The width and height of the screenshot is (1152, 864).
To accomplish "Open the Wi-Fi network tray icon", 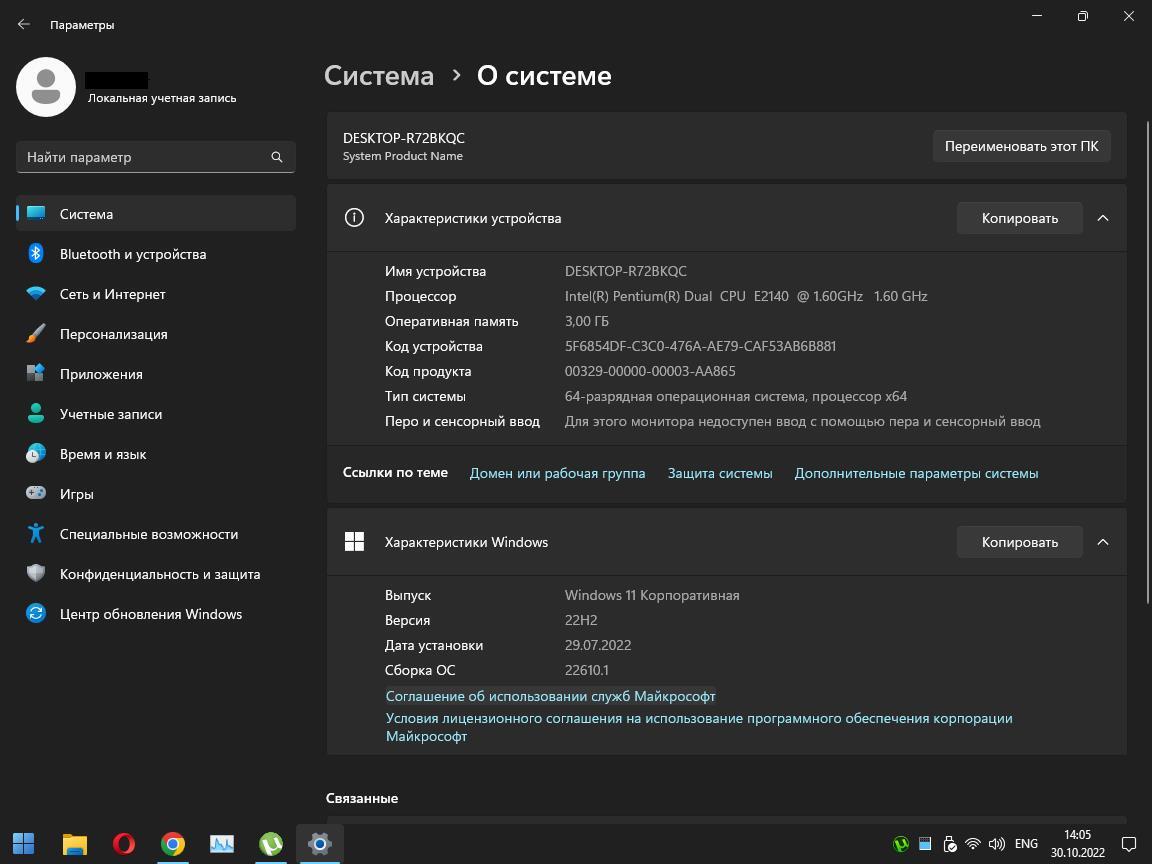I will tap(973, 844).
